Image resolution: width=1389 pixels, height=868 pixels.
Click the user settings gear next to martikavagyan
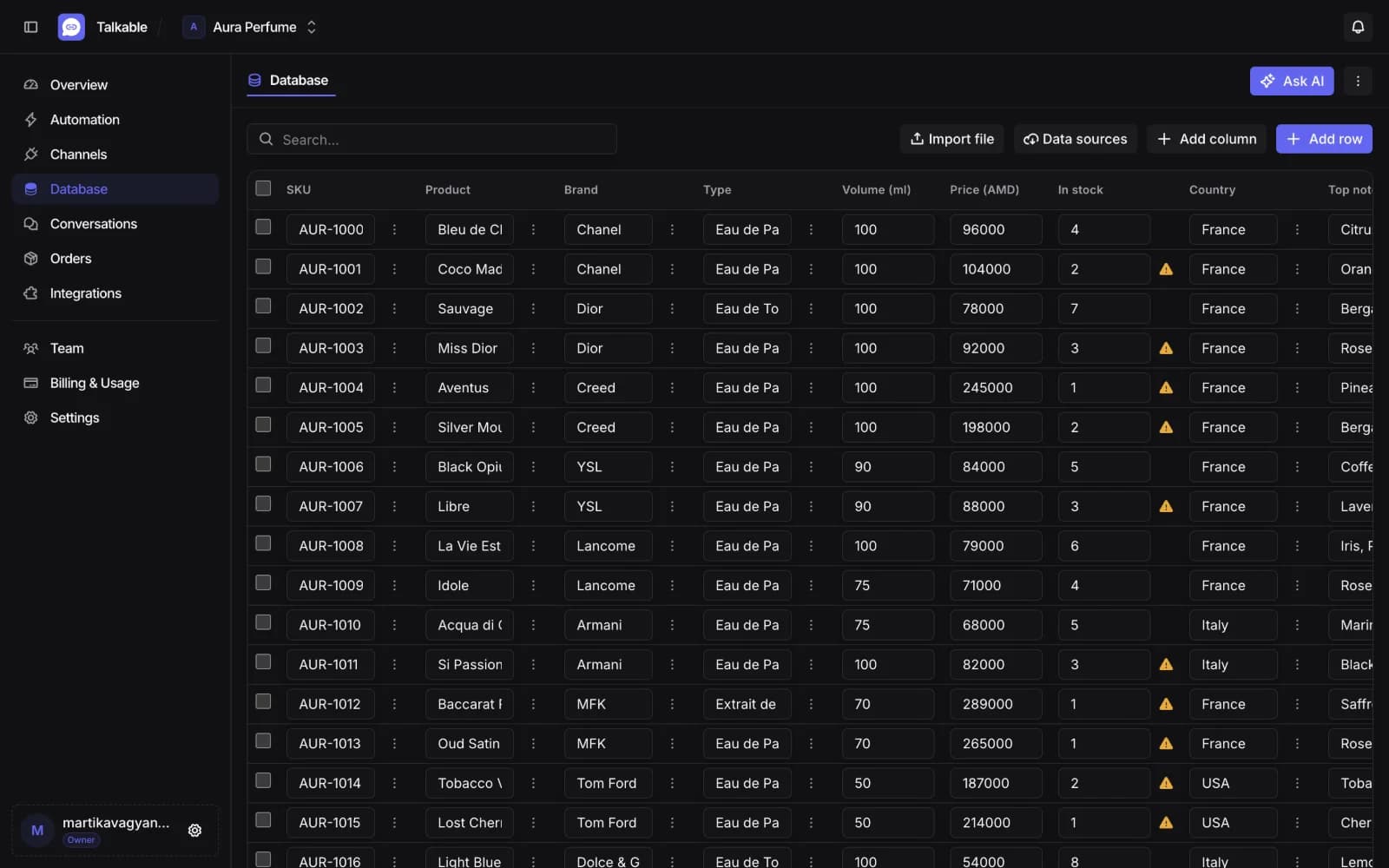195,831
